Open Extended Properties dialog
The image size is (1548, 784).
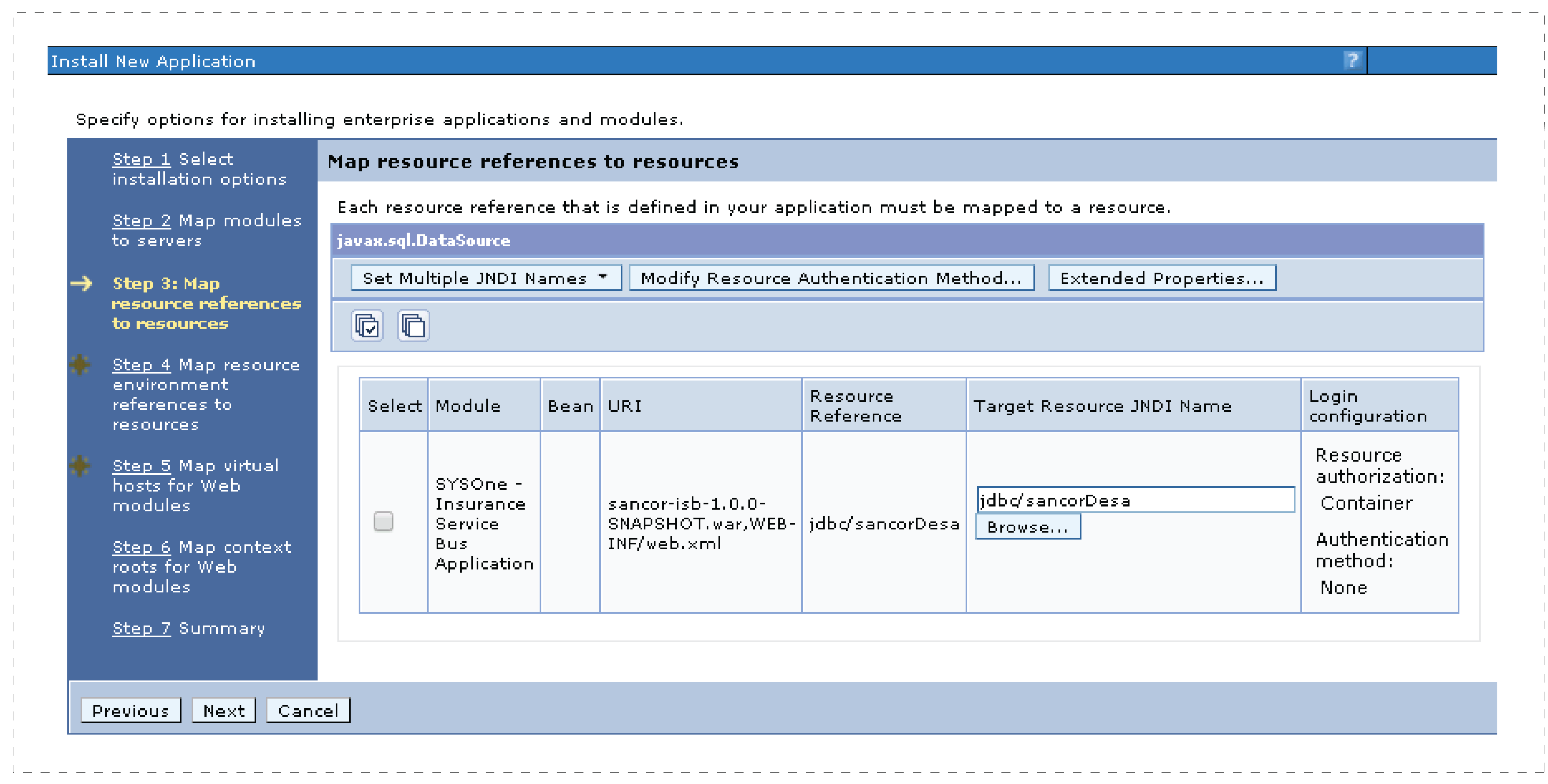1162,278
